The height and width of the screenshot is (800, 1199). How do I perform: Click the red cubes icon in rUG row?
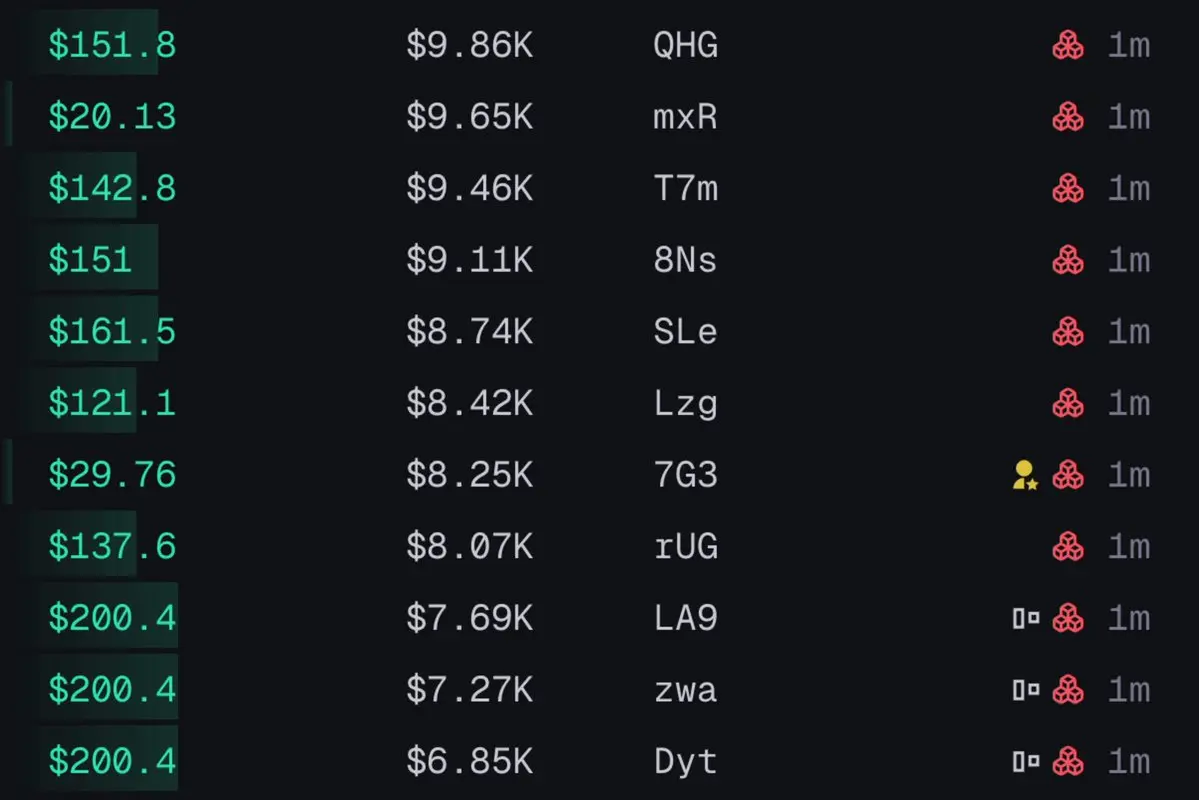pos(1067,547)
